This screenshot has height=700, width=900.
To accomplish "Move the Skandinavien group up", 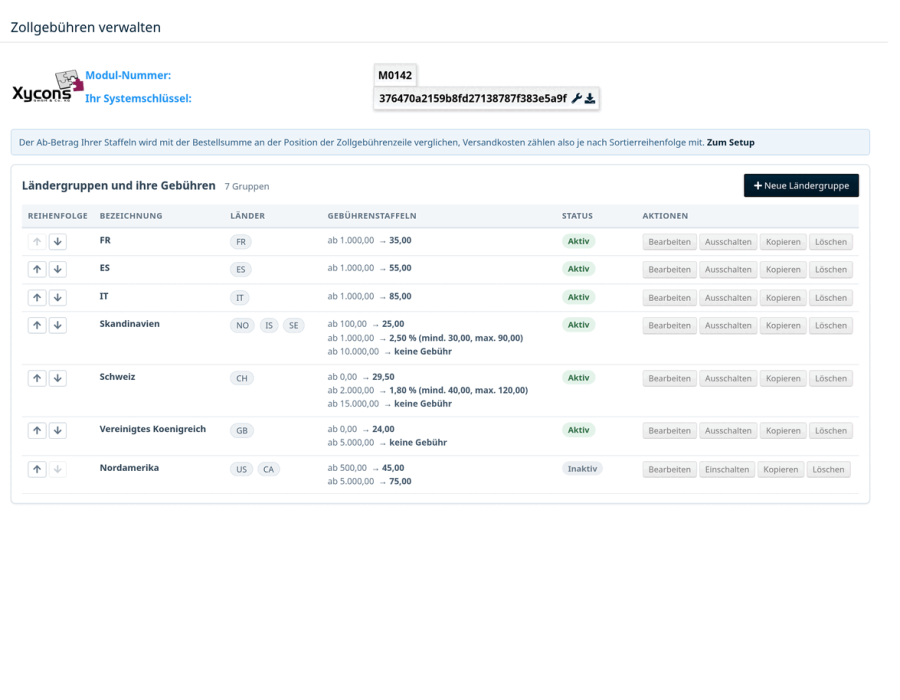I will click(37, 325).
